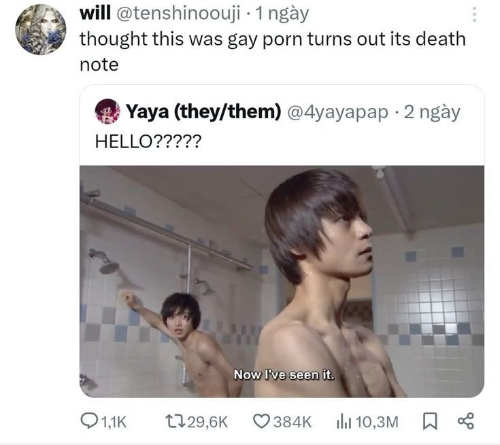Click the HELLO????? quoted tweet text

pos(148,141)
